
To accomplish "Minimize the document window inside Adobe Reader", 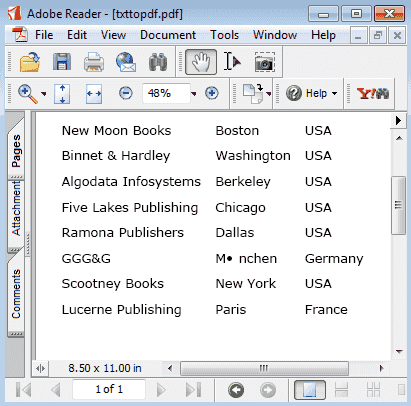I will click(x=358, y=35).
